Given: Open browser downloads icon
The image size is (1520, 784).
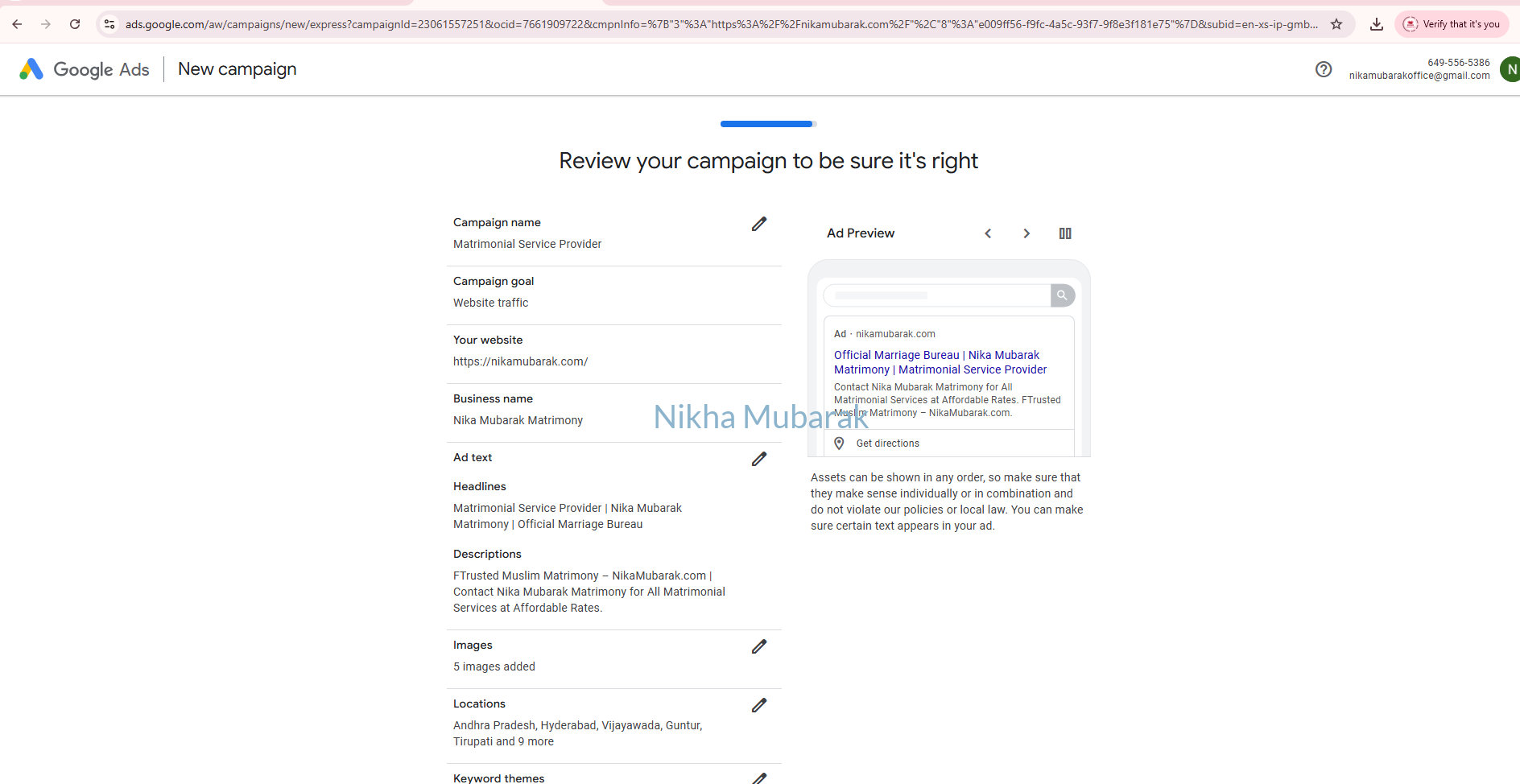Looking at the screenshot, I should click(1377, 24).
